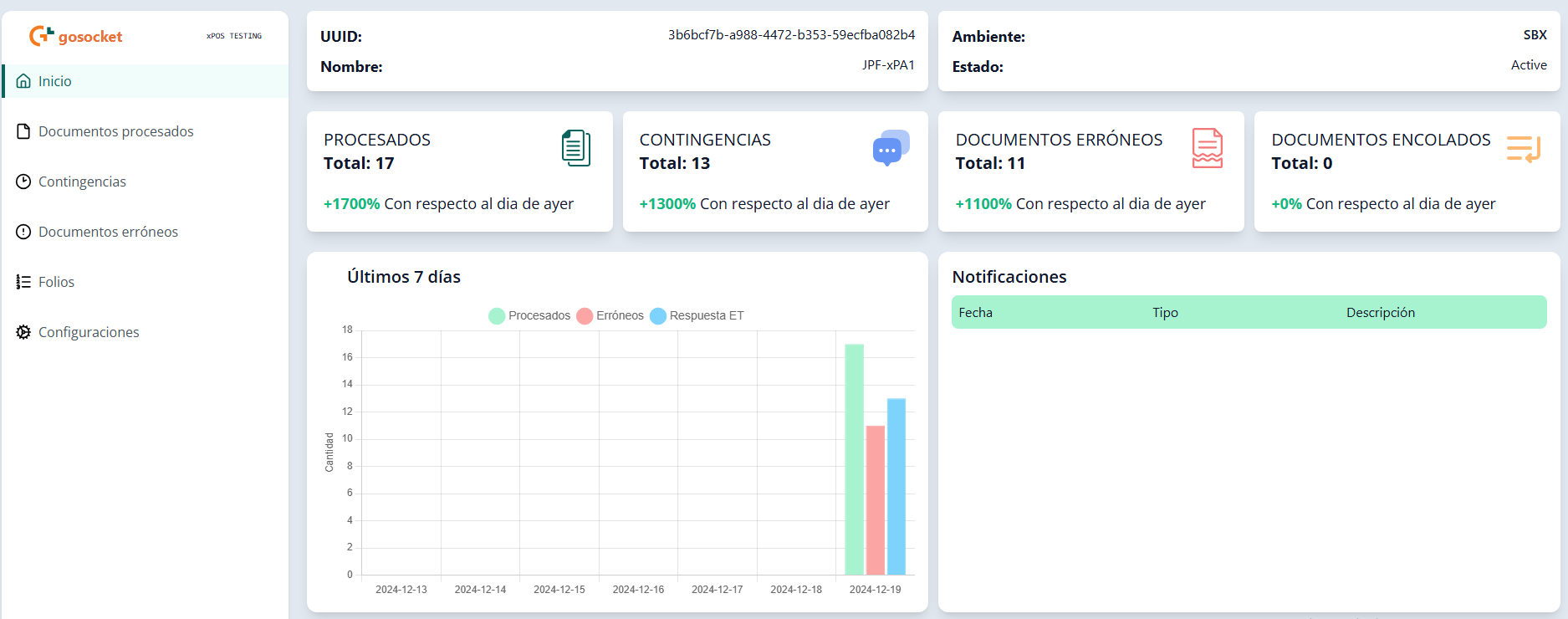Click the Ambiente value SBX
Image resolution: width=1568 pixels, height=619 pixels.
pyautogui.click(x=1535, y=35)
